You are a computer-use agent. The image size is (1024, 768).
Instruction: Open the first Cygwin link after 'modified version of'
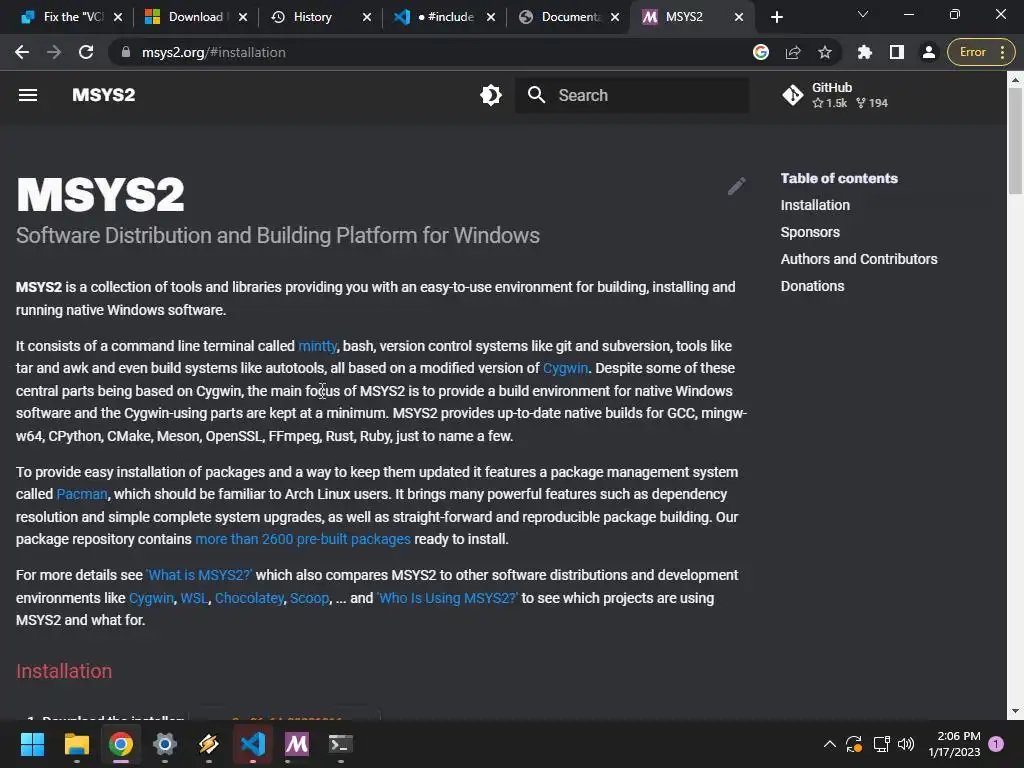tap(566, 368)
